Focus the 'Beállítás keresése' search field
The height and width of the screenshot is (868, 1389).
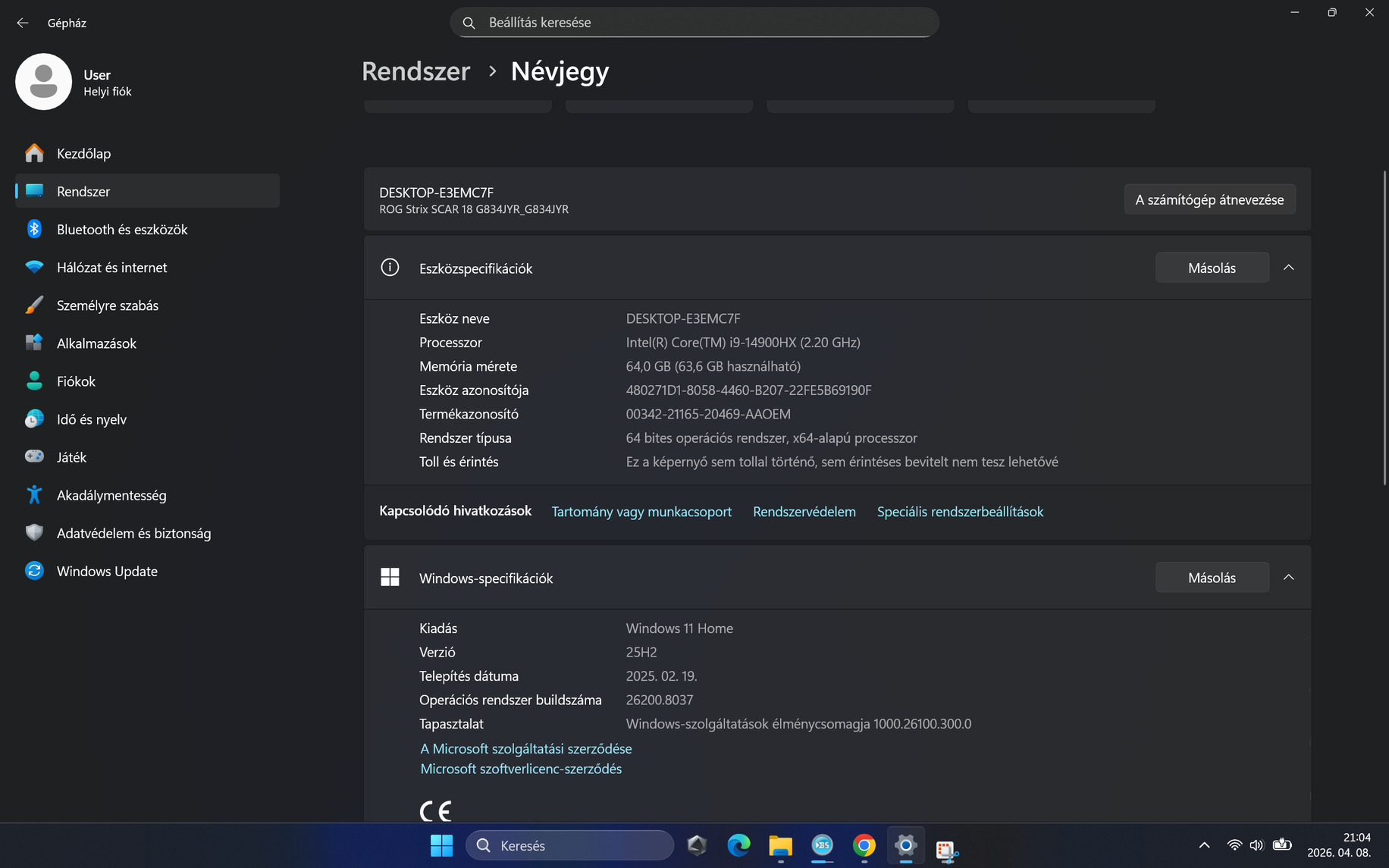694,23
